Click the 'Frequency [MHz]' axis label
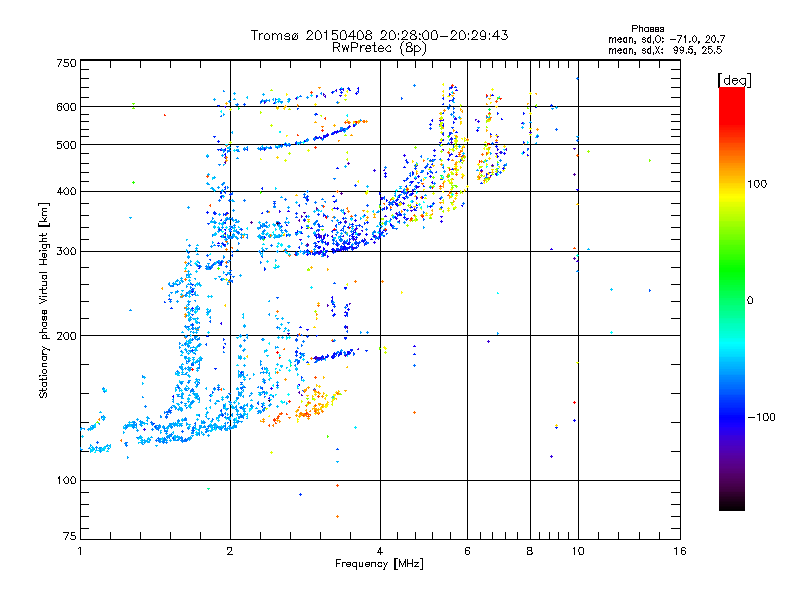This screenshot has width=800, height=600. point(379,564)
